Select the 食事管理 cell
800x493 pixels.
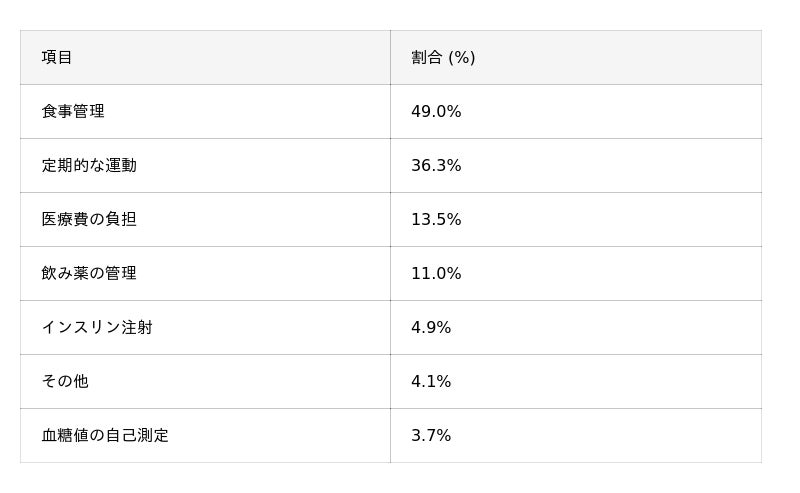[73, 112]
